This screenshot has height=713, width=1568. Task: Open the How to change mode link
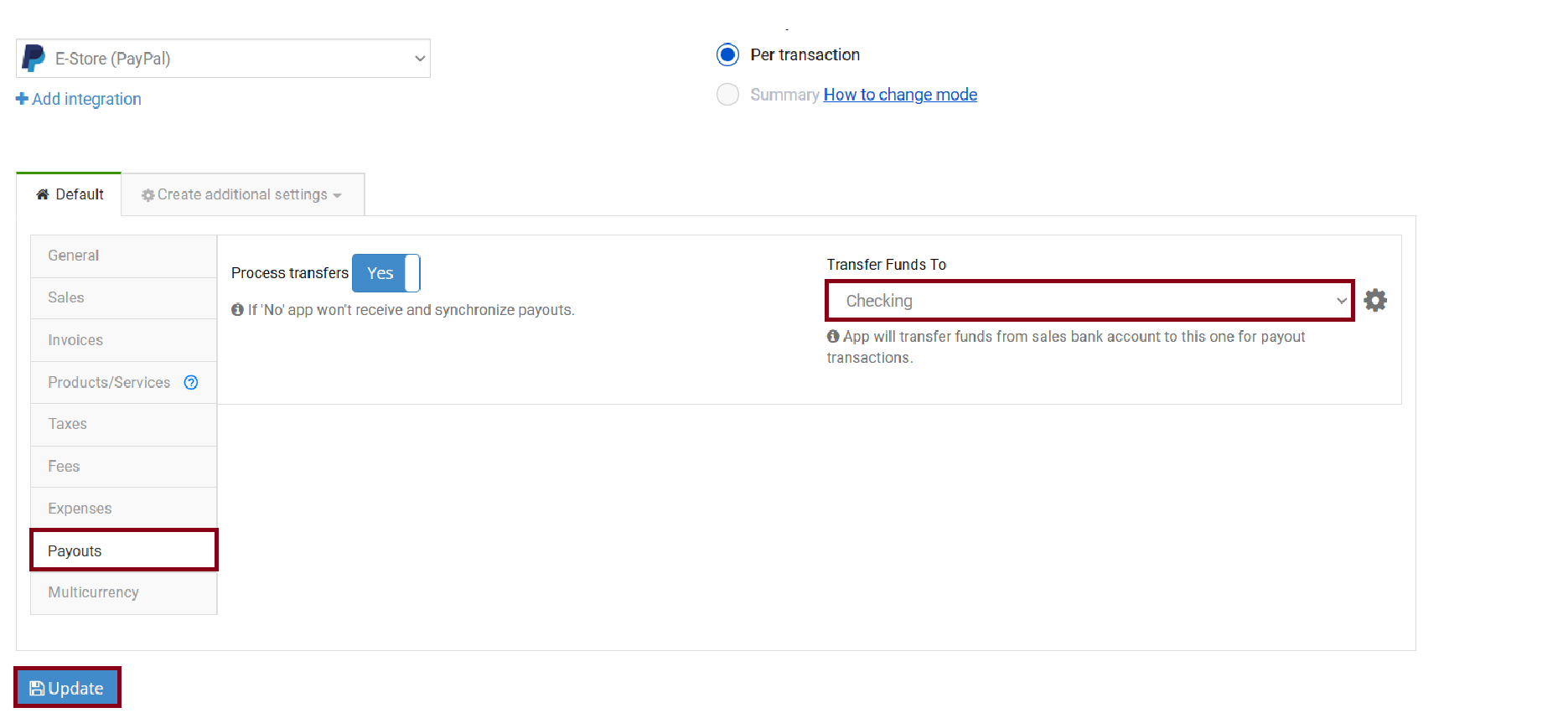900,95
